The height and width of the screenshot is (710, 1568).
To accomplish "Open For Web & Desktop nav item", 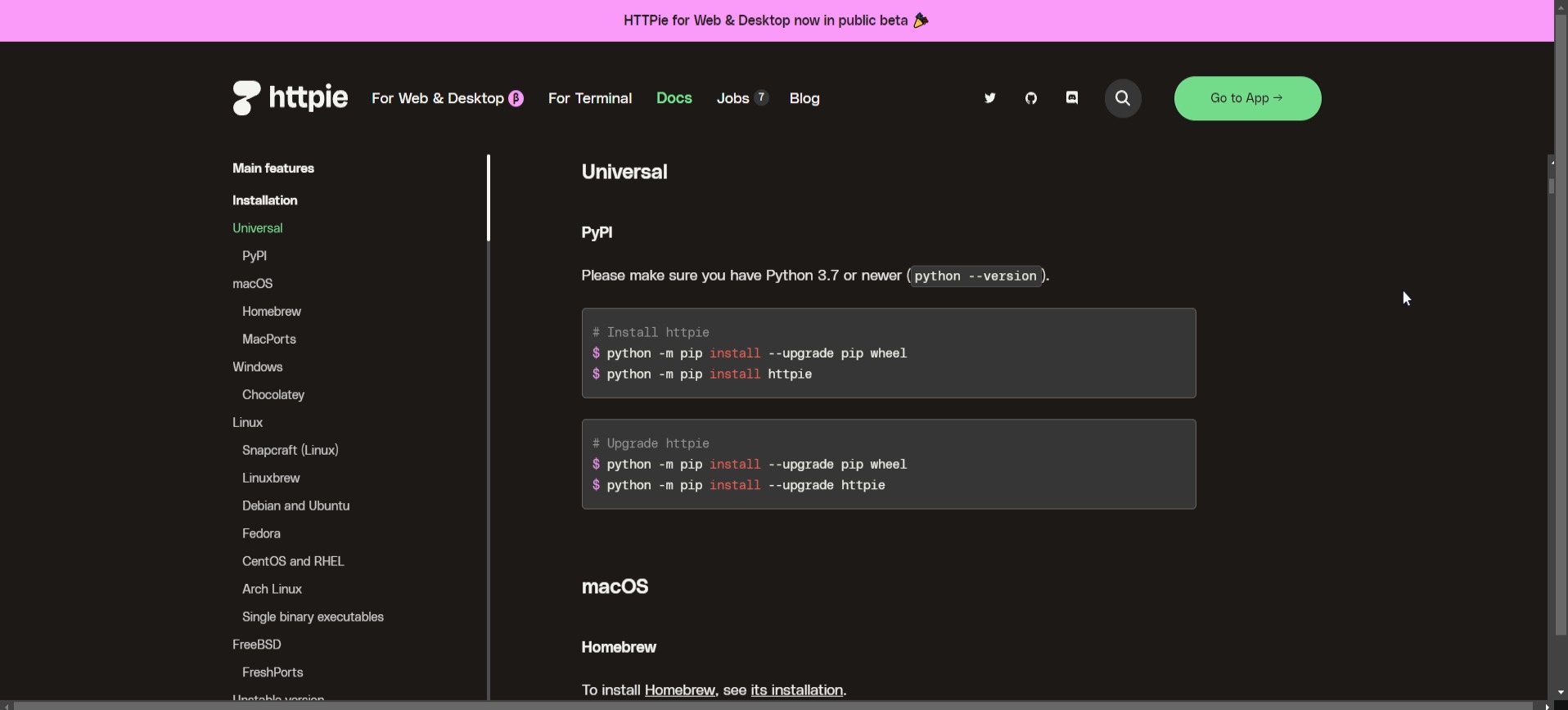I will 448,99.
